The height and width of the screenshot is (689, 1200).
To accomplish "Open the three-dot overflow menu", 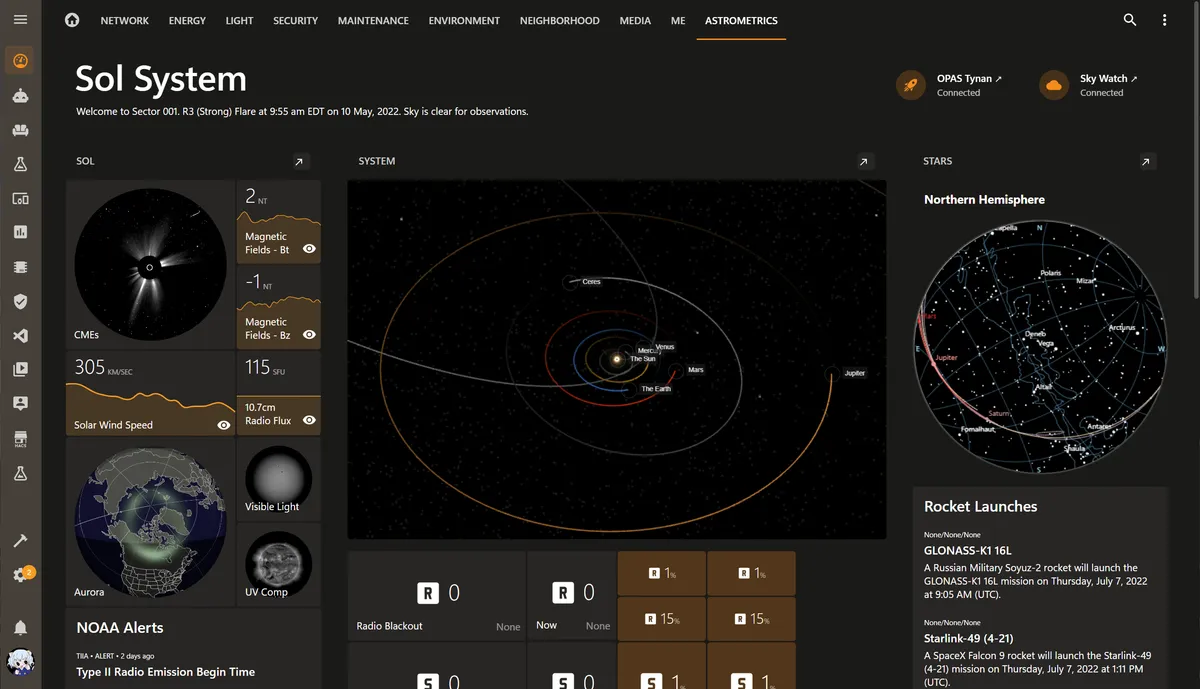I will tap(1165, 20).
